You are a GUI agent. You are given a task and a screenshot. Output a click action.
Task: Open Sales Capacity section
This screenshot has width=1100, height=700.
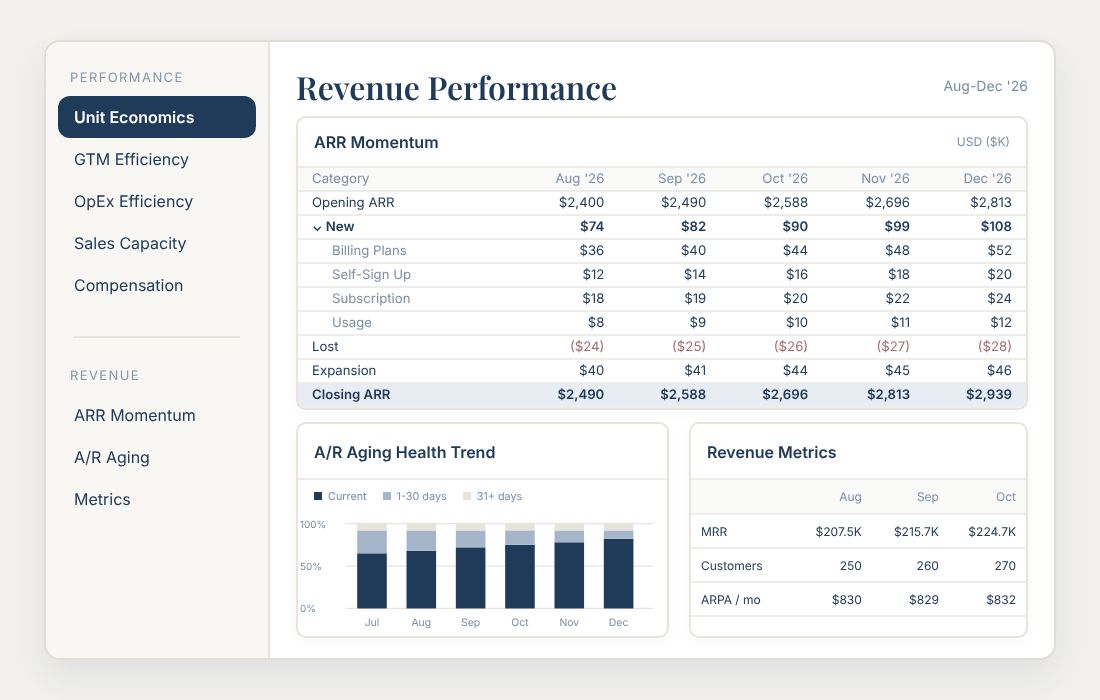click(x=130, y=243)
